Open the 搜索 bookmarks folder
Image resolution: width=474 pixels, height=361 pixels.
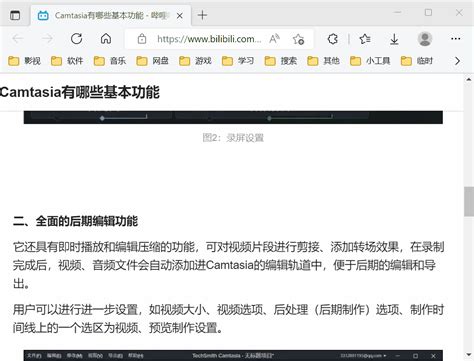(x=281, y=61)
